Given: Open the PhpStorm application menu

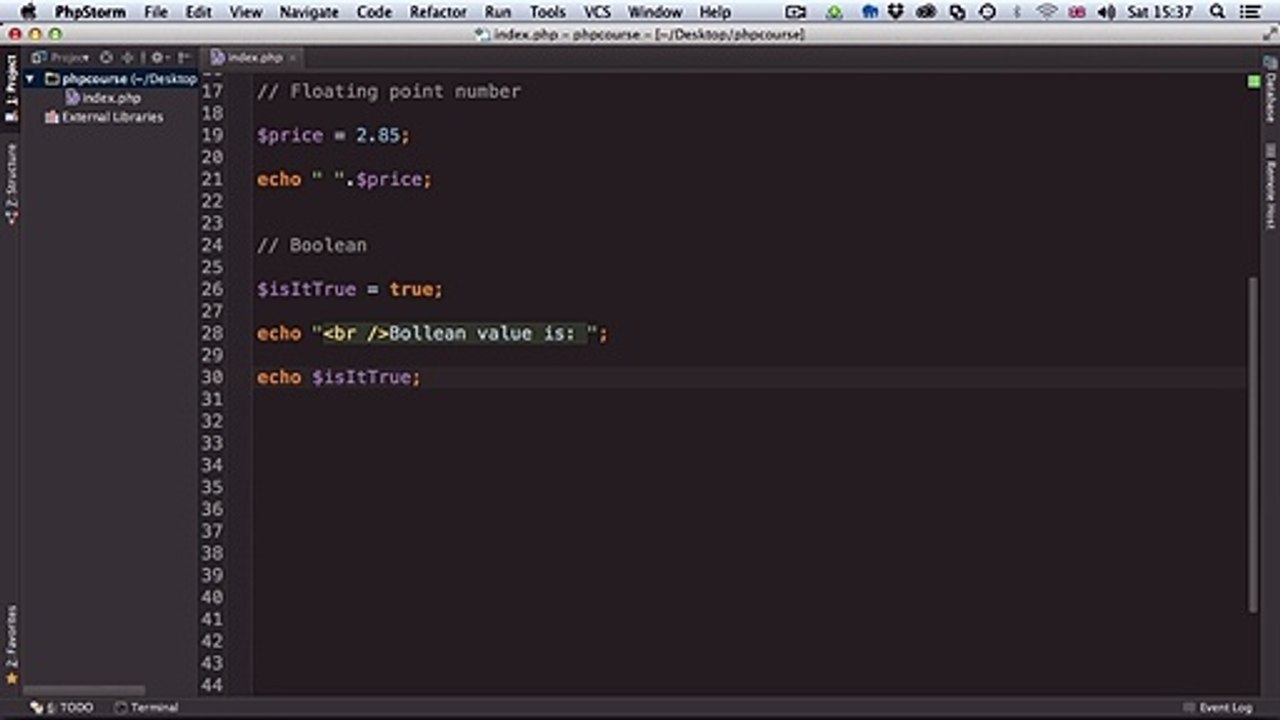Looking at the screenshot, I should pos(90,12).
